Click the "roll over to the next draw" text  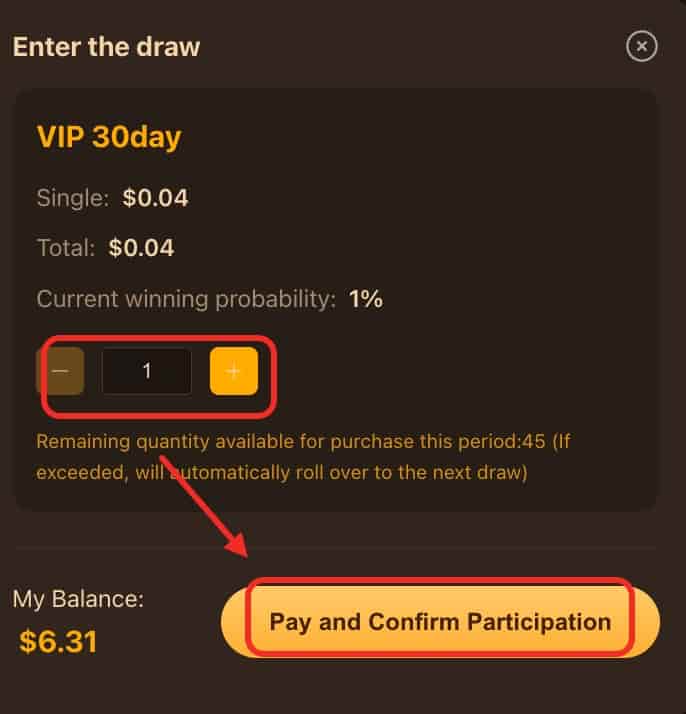pyautogui.click(x=420, y=472)
